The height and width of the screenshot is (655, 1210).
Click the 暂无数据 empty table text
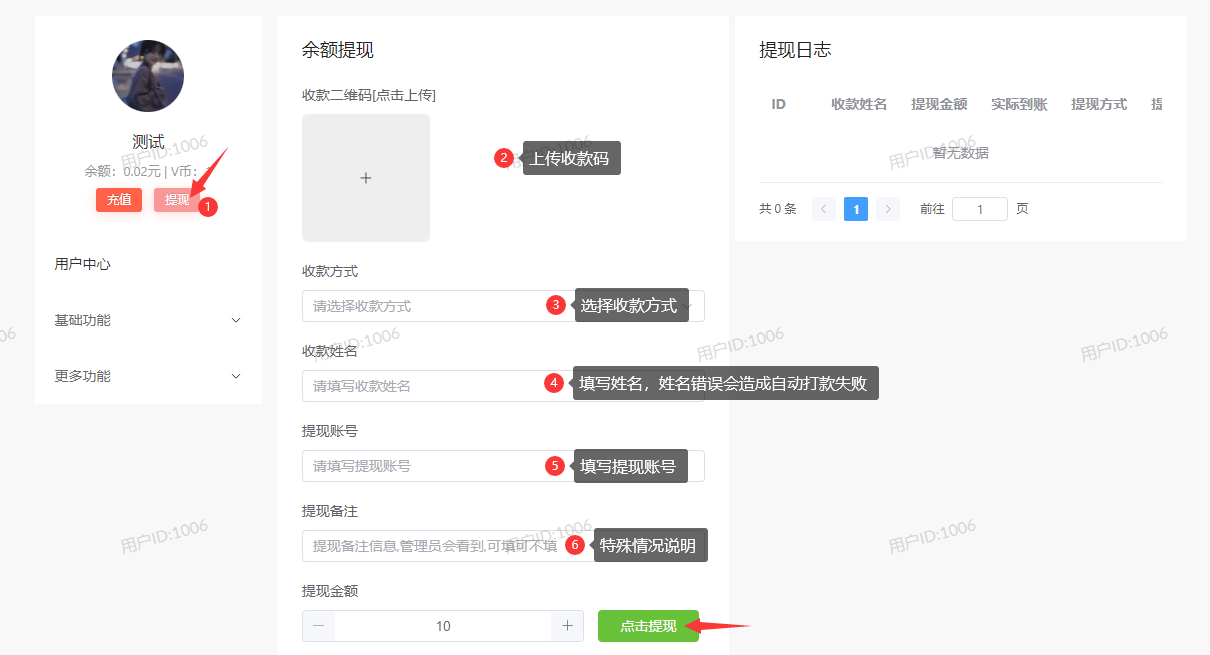961,153
